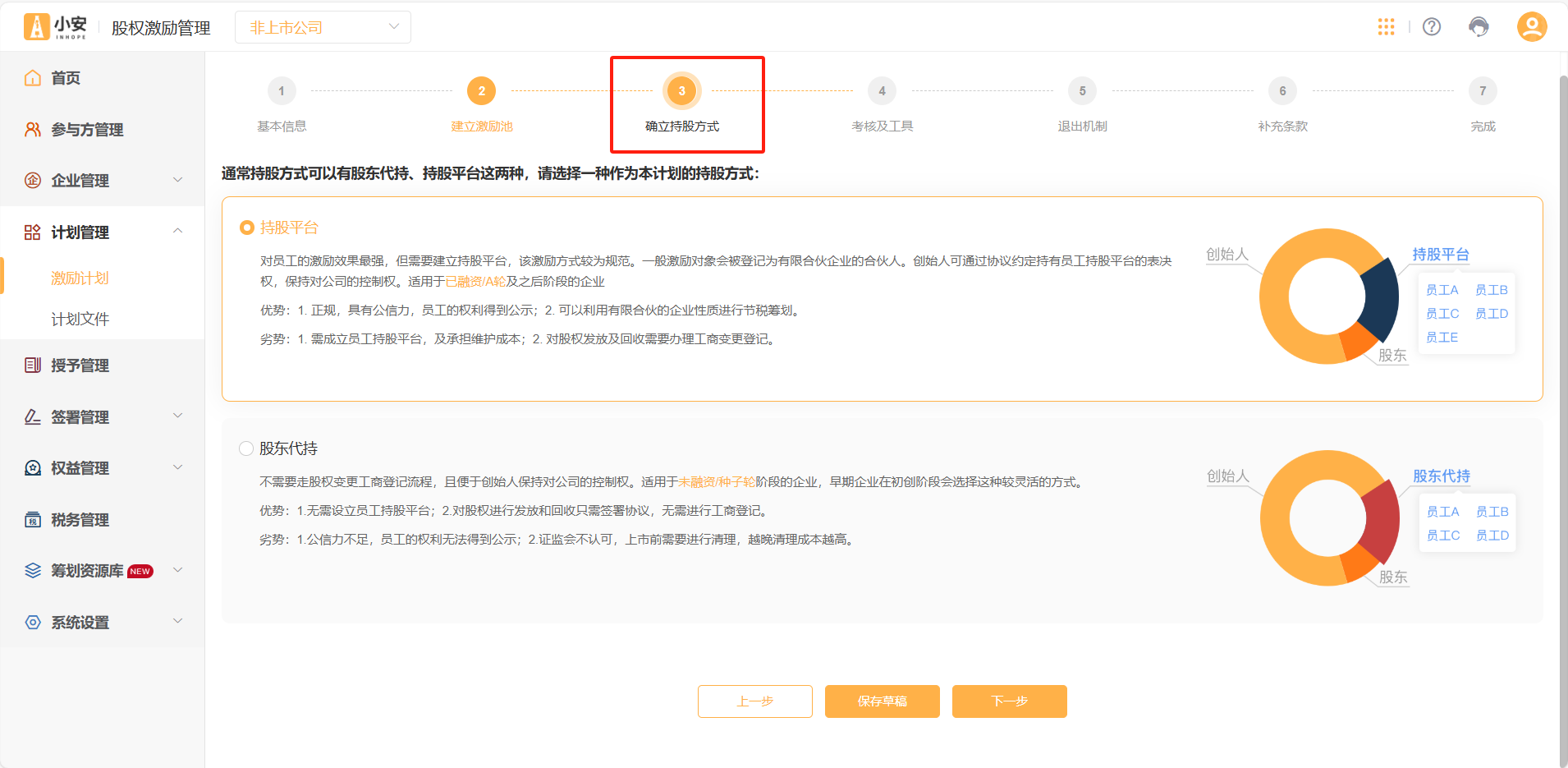The width and height of the screenshot is (1568, 768).
Task: Open the 税务管理 menu item
Action: point(102,520)
